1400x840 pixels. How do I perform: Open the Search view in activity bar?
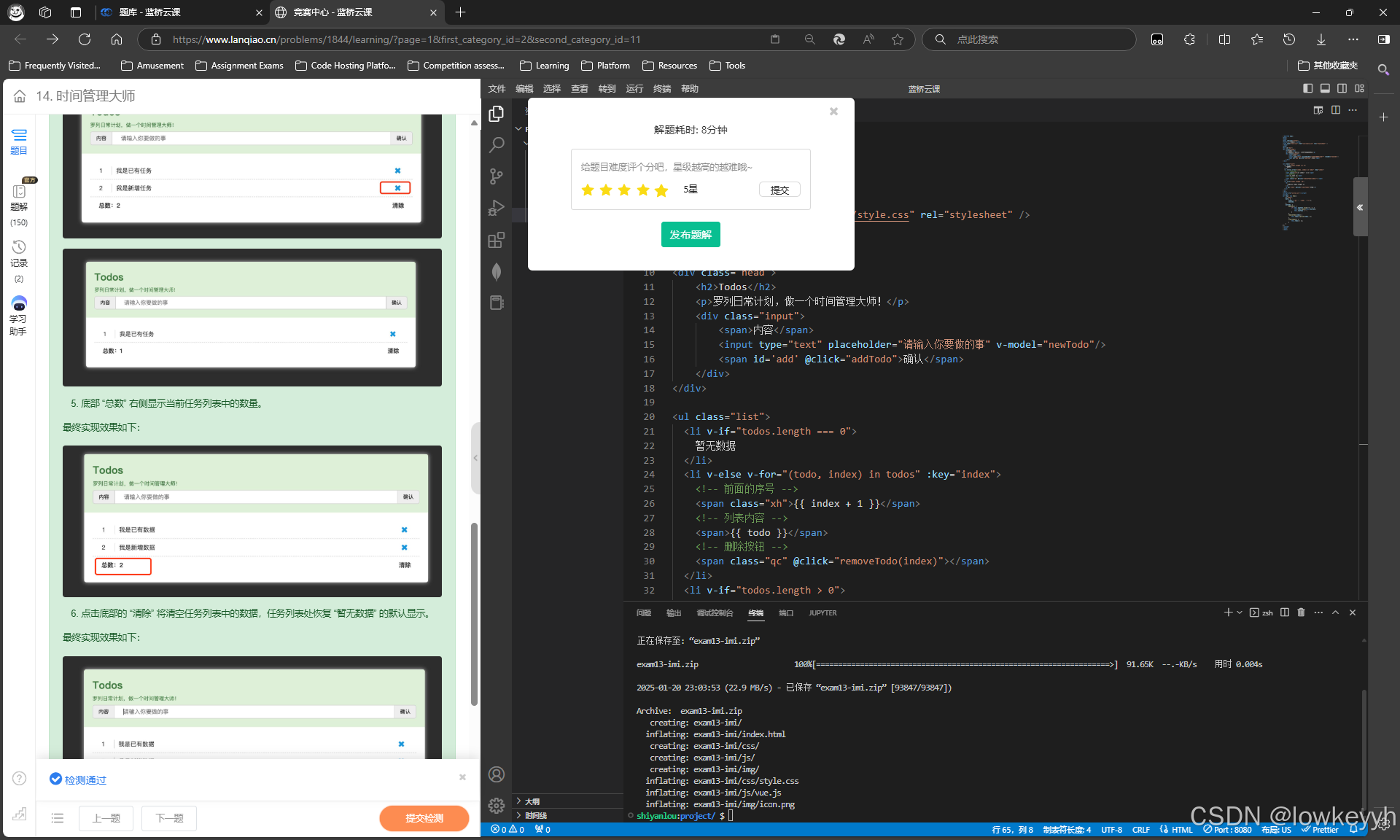coord(497,145)
